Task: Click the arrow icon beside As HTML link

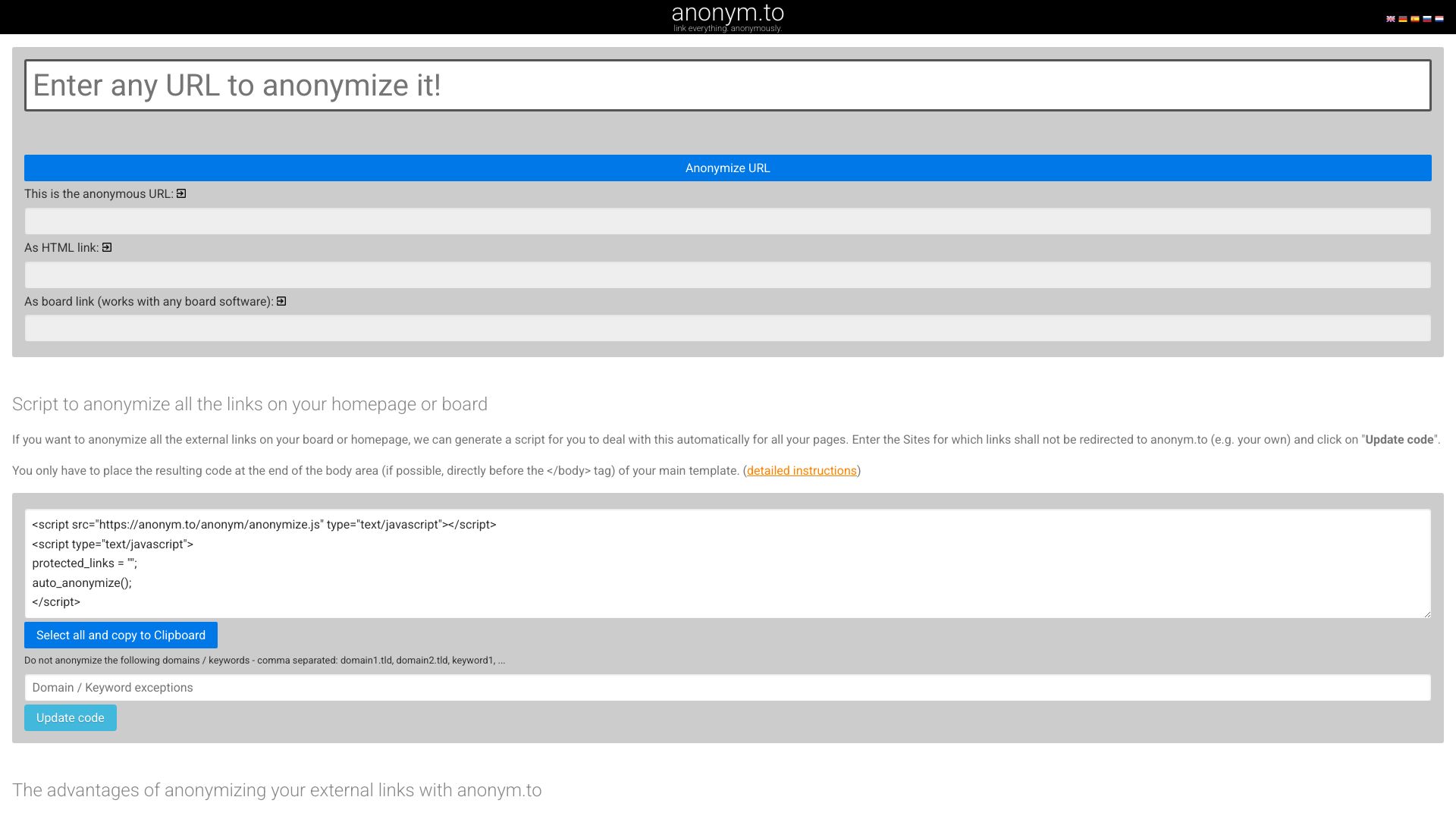Action: pyautogui.click(x=107, y=247)
